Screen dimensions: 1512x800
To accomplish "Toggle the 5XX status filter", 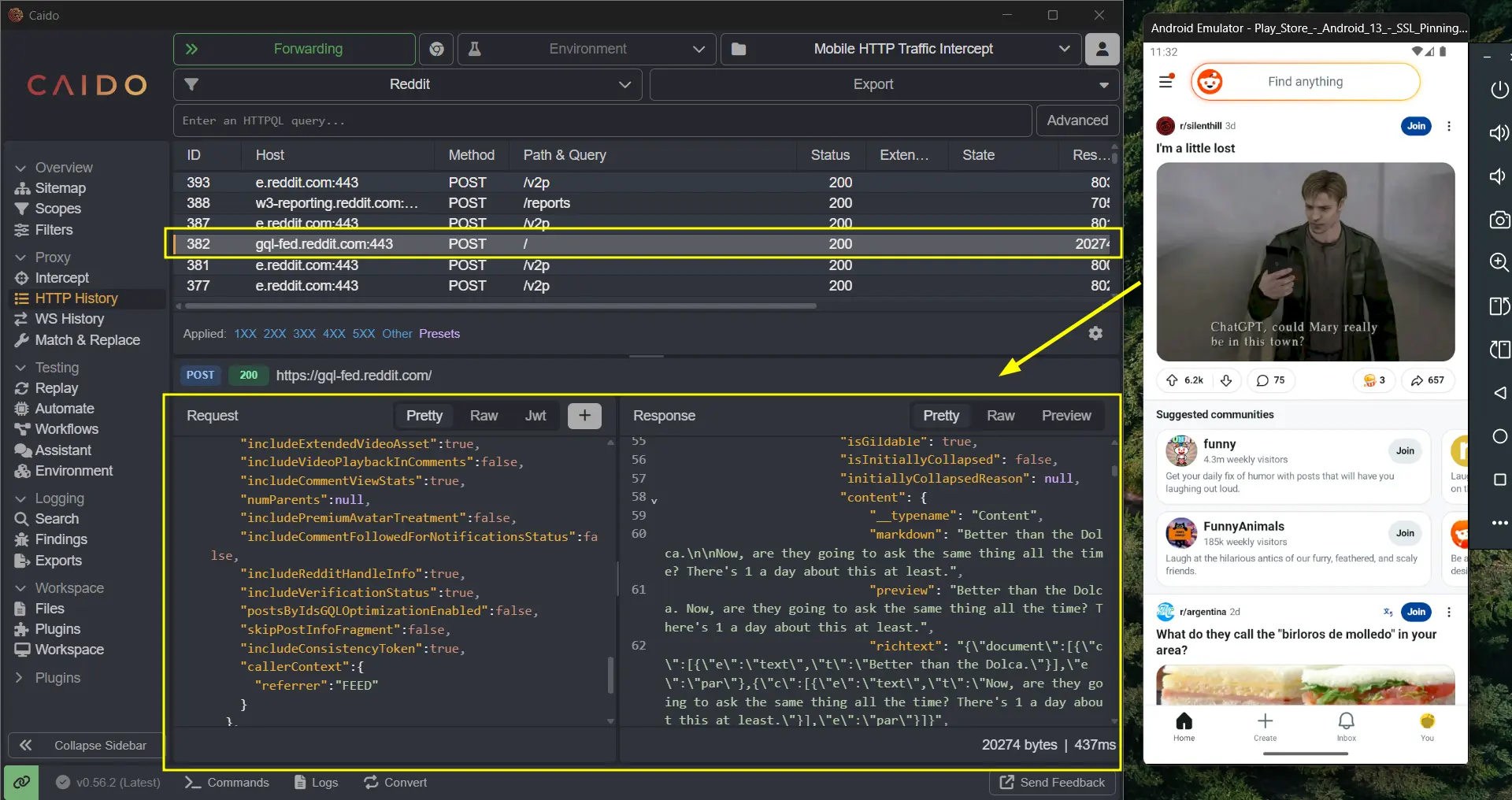I will (x=364, y=334).
